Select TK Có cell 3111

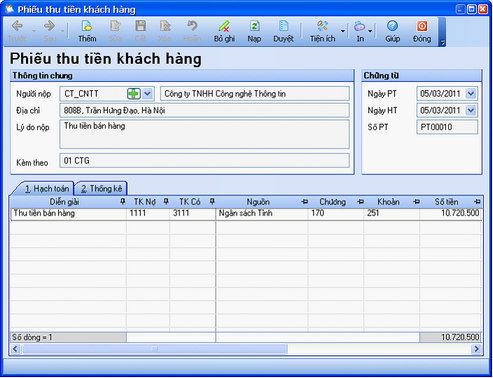pos(193,213)
